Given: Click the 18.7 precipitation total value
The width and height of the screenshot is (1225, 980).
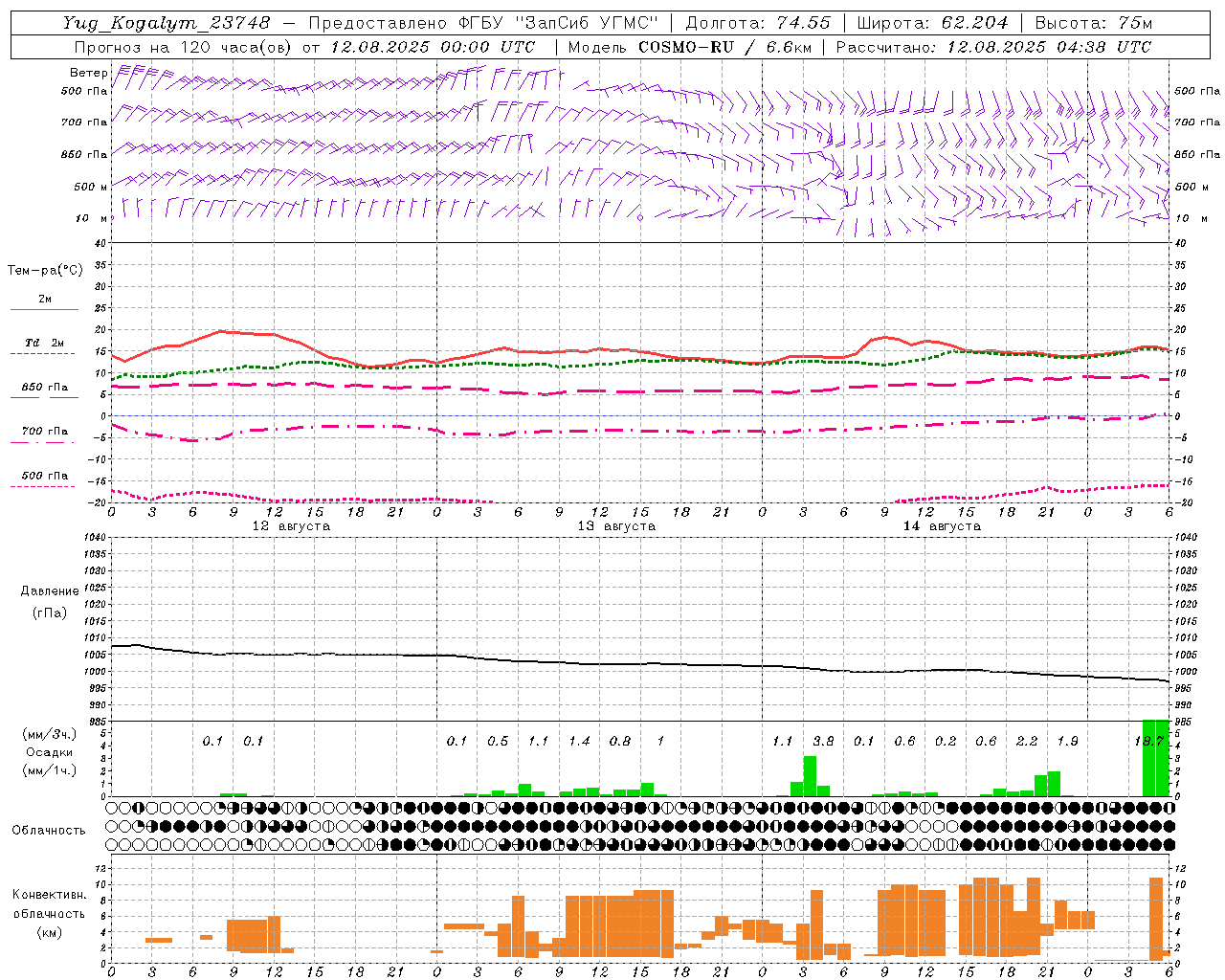Looking at the screenshot, I should (1148, 742).
